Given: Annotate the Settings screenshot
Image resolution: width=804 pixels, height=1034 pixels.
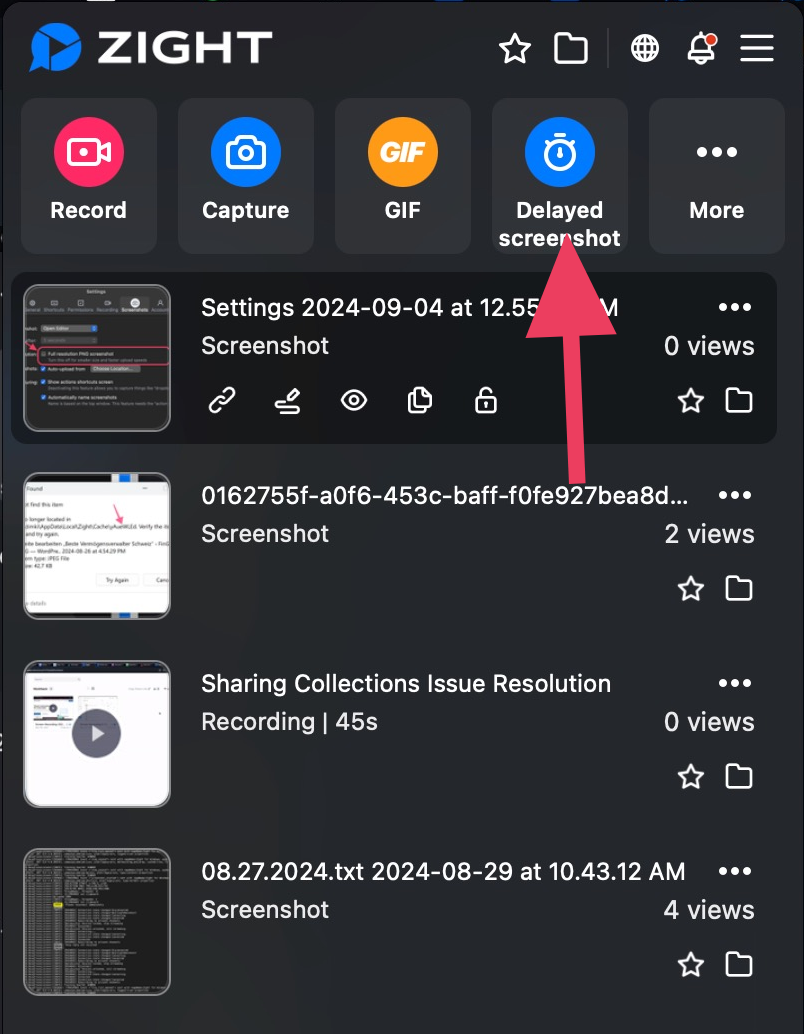Looking at the screenshot, I should click(x=288, y=400).
